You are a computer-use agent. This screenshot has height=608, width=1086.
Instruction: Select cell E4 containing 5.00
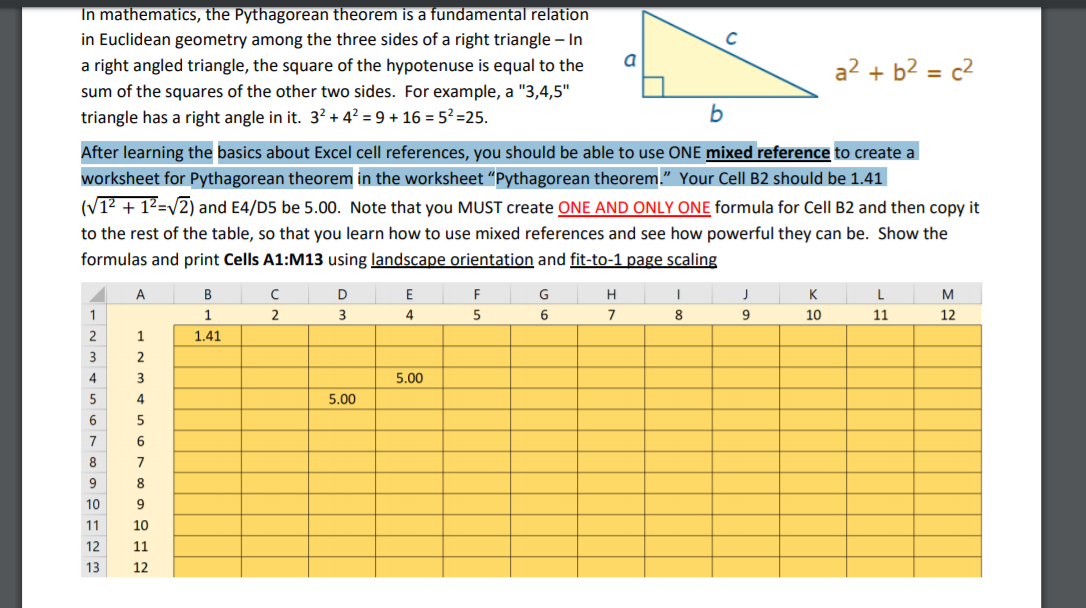coord(409,378)
